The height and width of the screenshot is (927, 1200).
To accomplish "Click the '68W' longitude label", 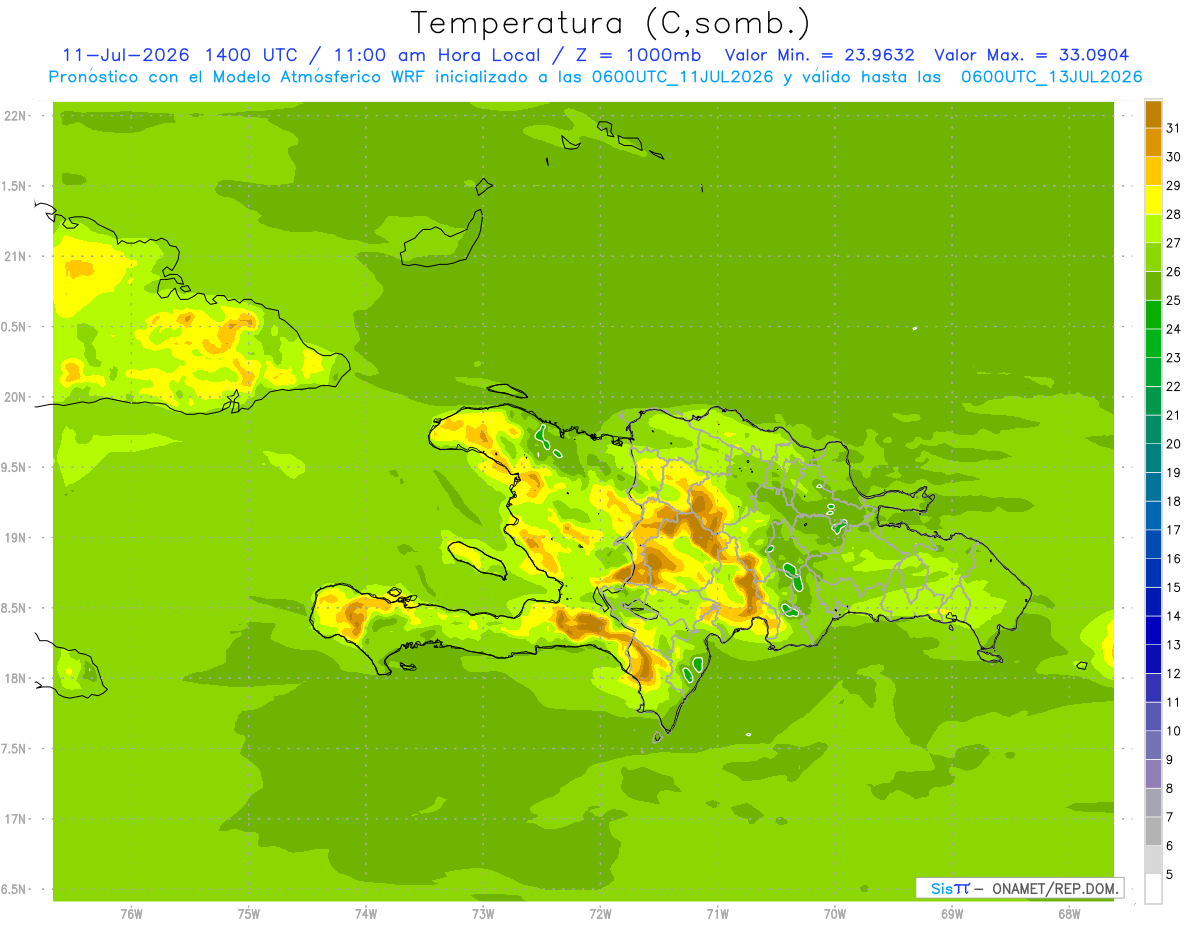I will 1069,914.
